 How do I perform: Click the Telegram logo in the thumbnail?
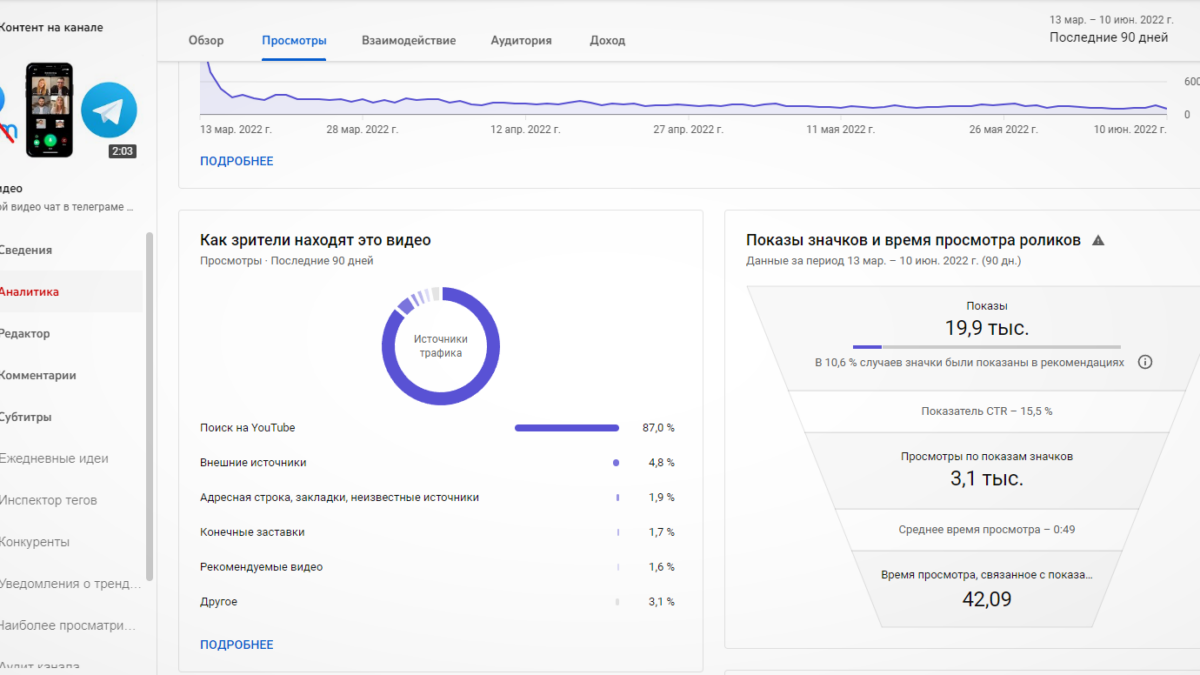(x=108, y=110)
